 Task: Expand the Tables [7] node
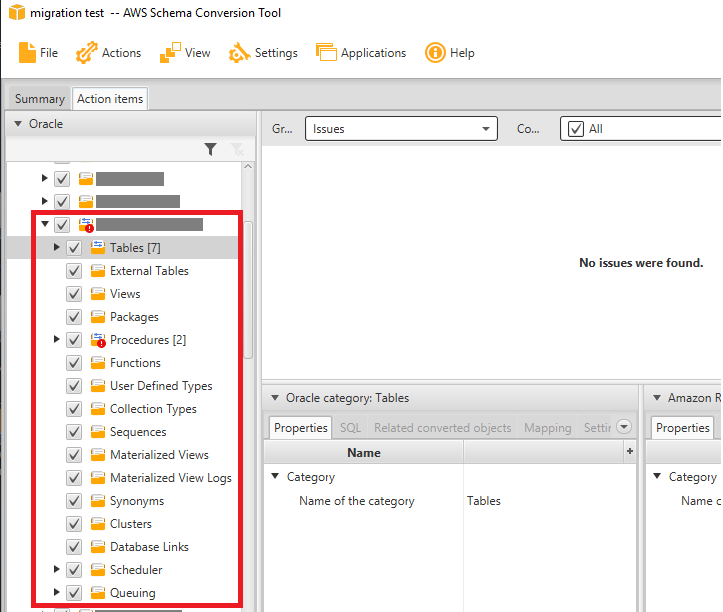pos(57,248)
